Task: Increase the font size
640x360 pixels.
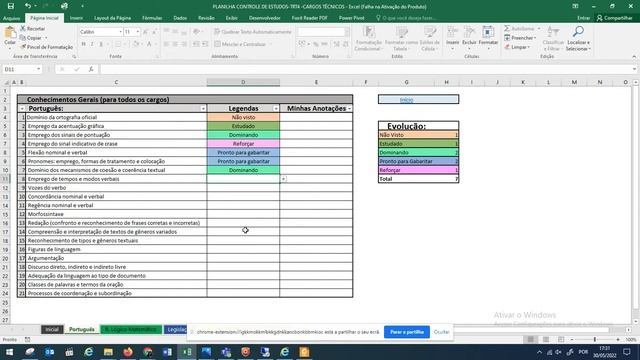Action: (x=146, y=32)
